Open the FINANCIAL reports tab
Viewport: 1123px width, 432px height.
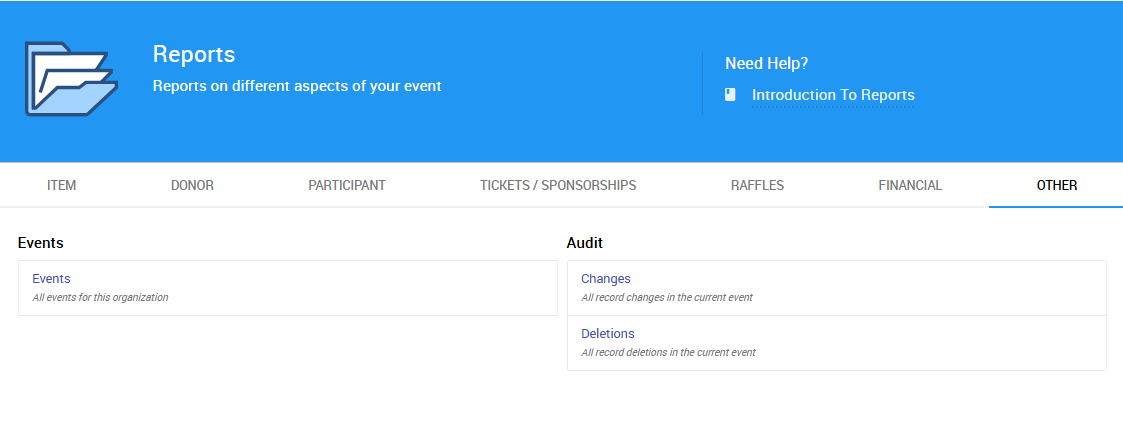click(x=910, y=185)
